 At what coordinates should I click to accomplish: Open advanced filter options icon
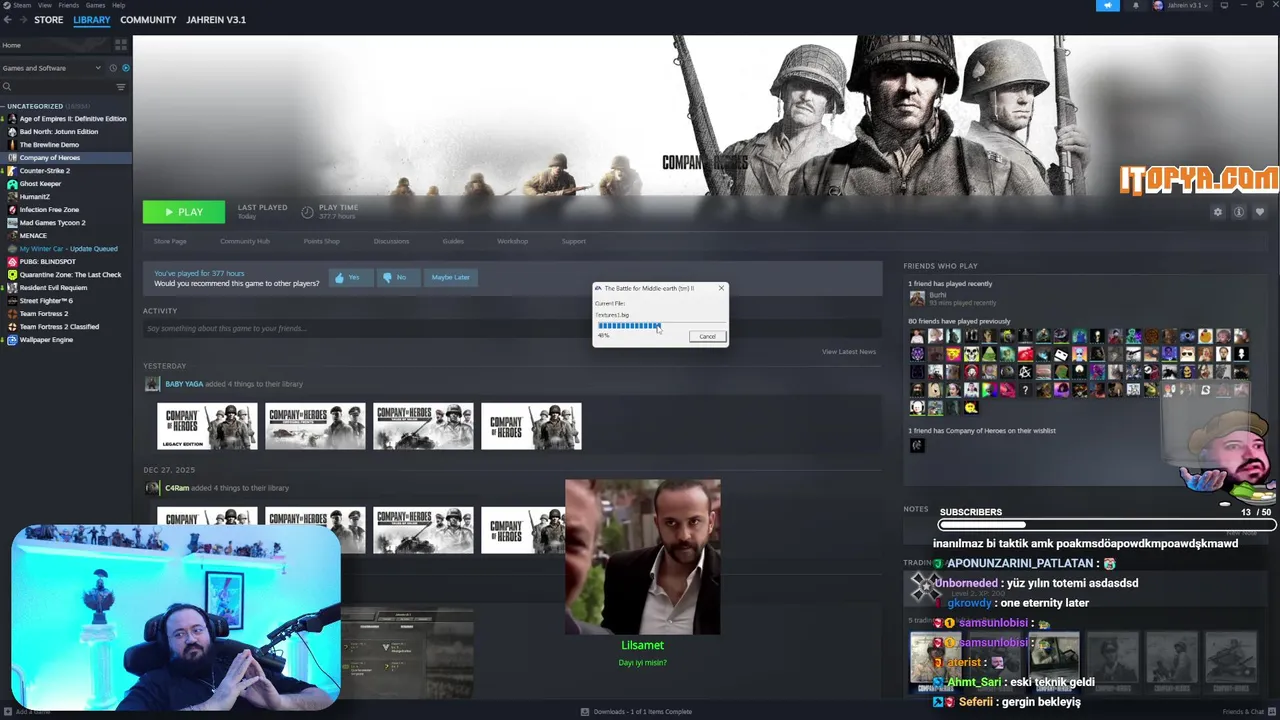click(x=121, y=87)
